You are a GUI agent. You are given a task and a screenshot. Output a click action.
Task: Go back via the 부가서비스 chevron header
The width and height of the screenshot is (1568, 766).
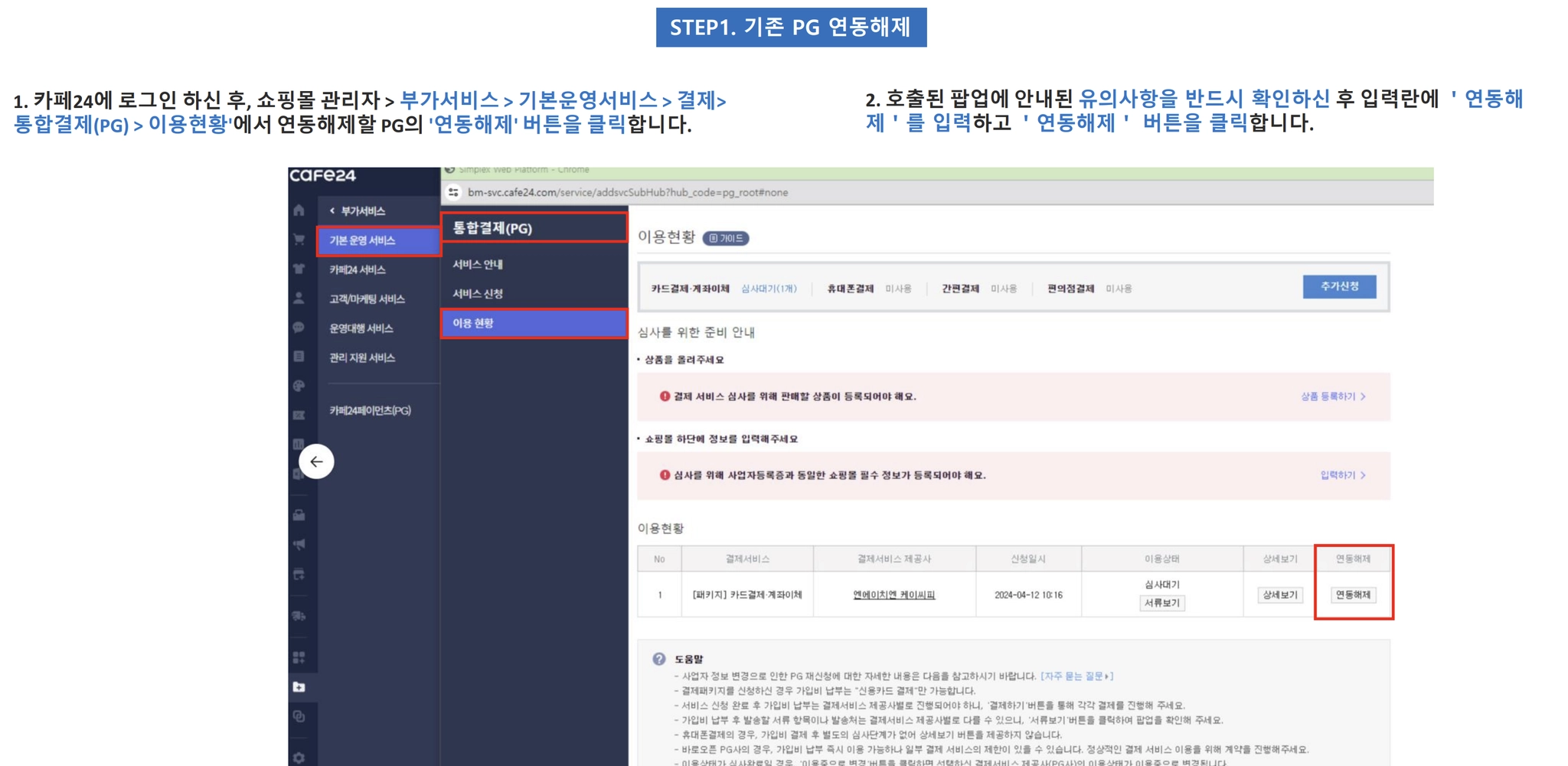[x=358, y=210]
